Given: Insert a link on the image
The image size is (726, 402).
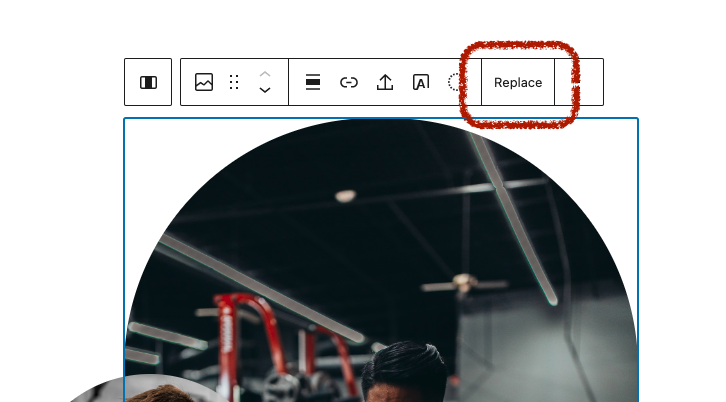Looking at the screenshot, I should [x=349, y=82].
